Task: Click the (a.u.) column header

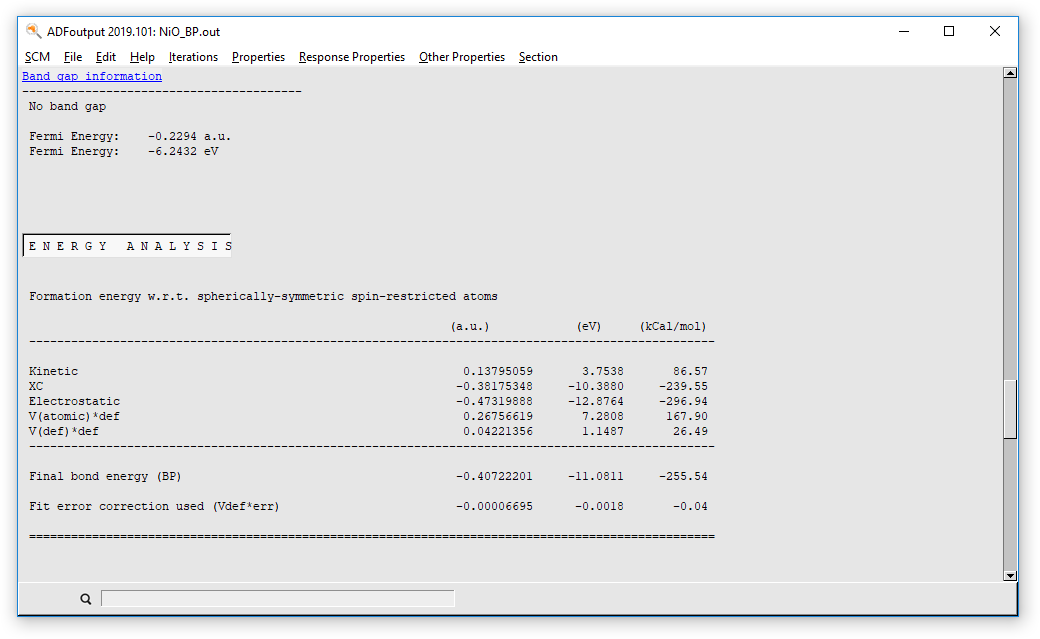Action: tap(470, 326)
